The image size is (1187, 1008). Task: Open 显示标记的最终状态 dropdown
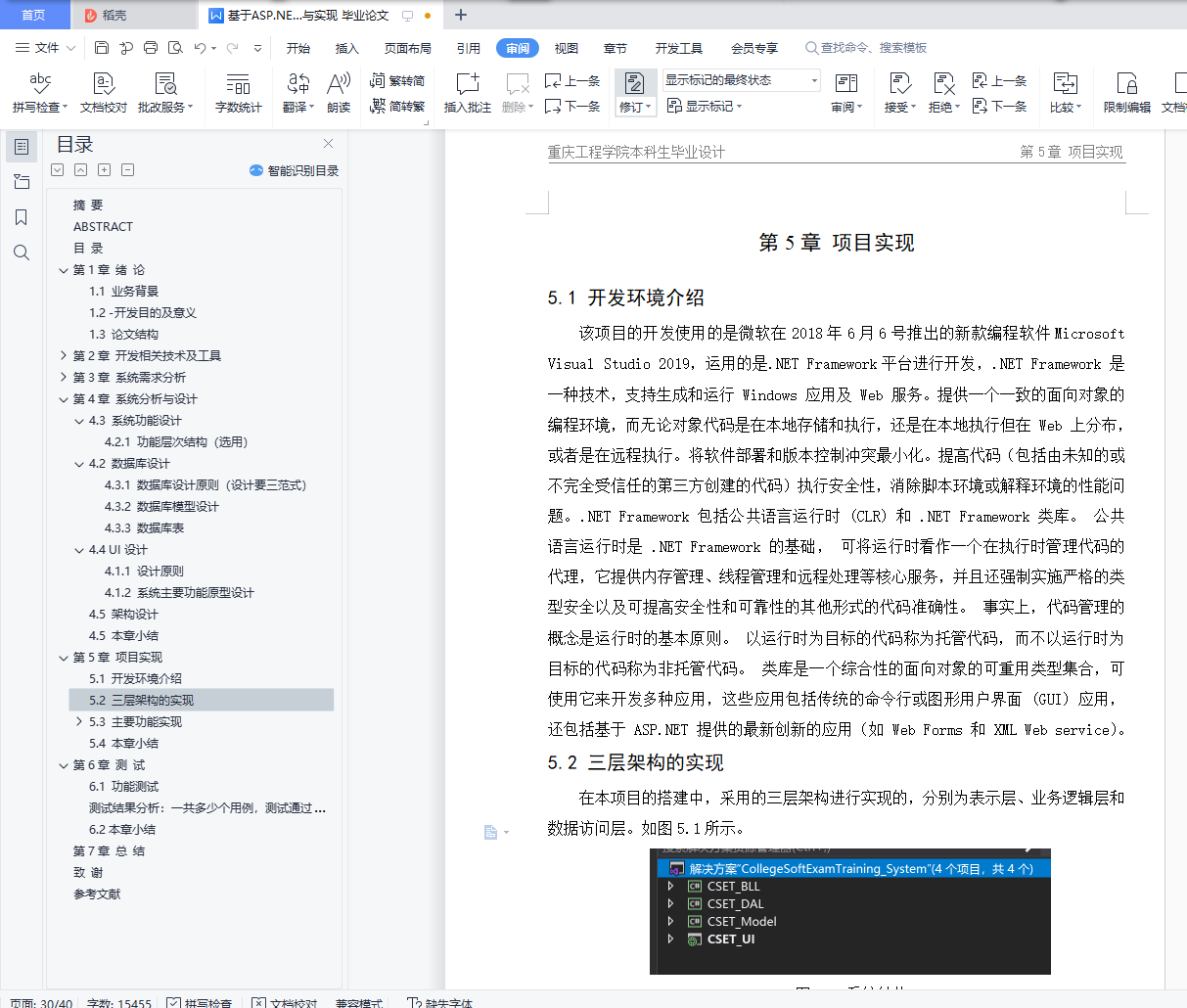click(x=741, y=80)
